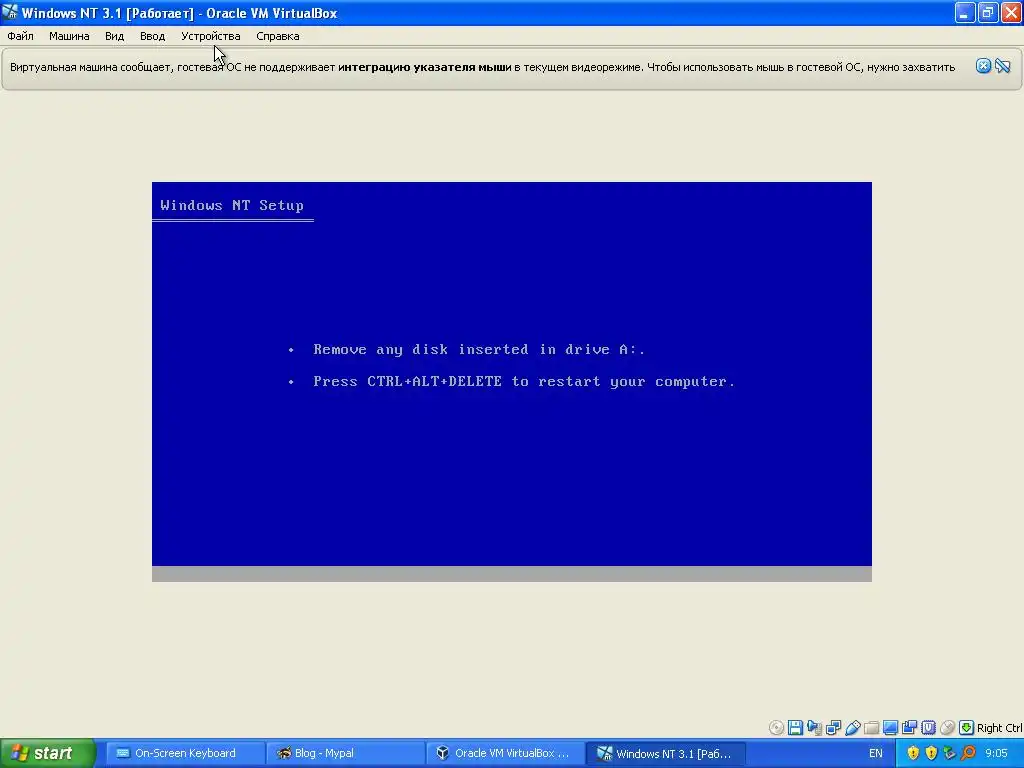This screenshot has height=768, width=1024.
Task: Click the Windows NT 3.1 taskbar button
Action: [665, 753]
